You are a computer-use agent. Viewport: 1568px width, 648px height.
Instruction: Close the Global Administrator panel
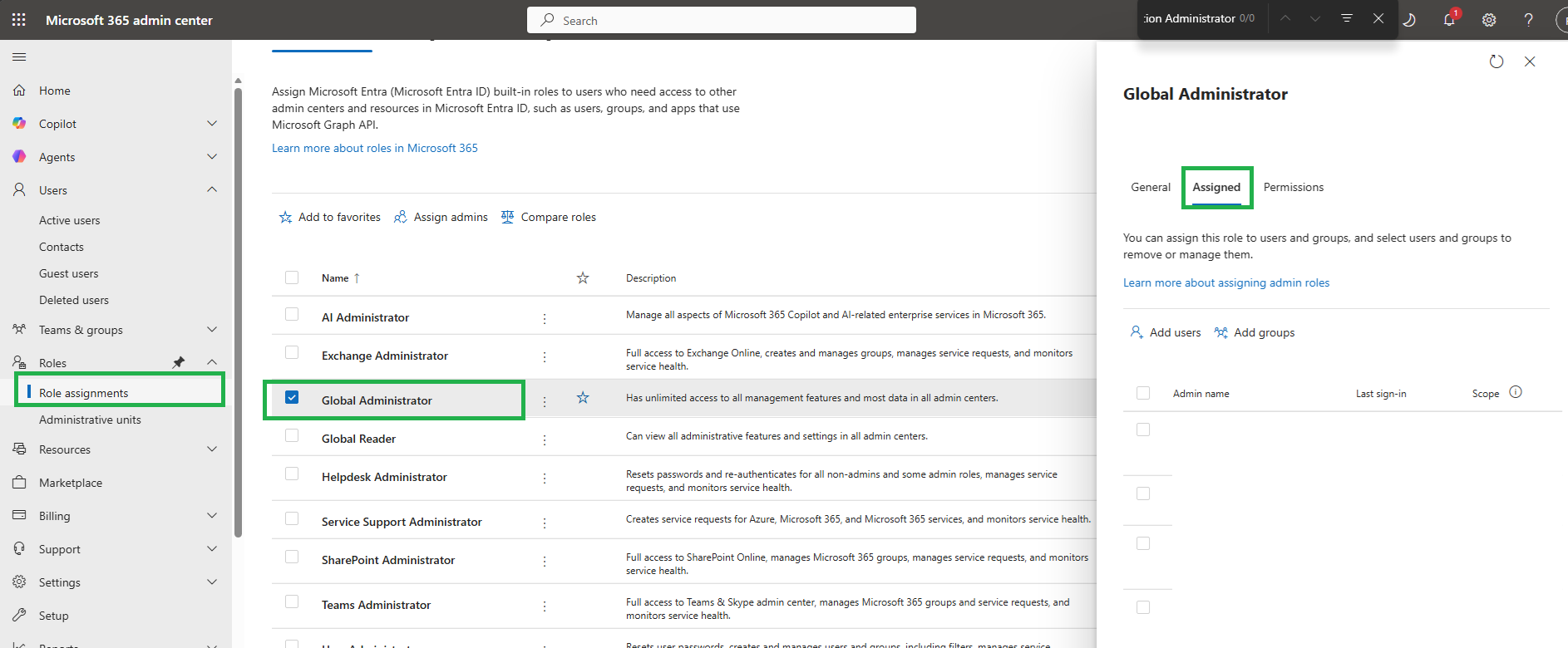click(x=1530, y=61)
